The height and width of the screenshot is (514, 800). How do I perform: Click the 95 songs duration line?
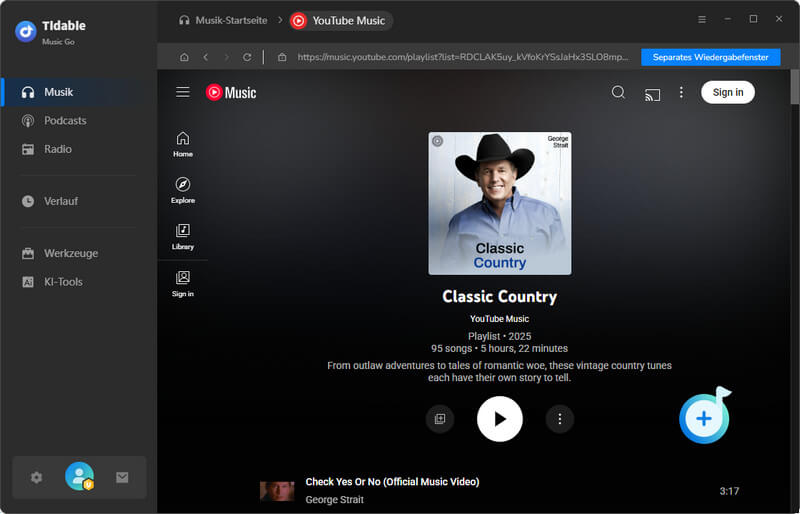(x=499, y=349)
